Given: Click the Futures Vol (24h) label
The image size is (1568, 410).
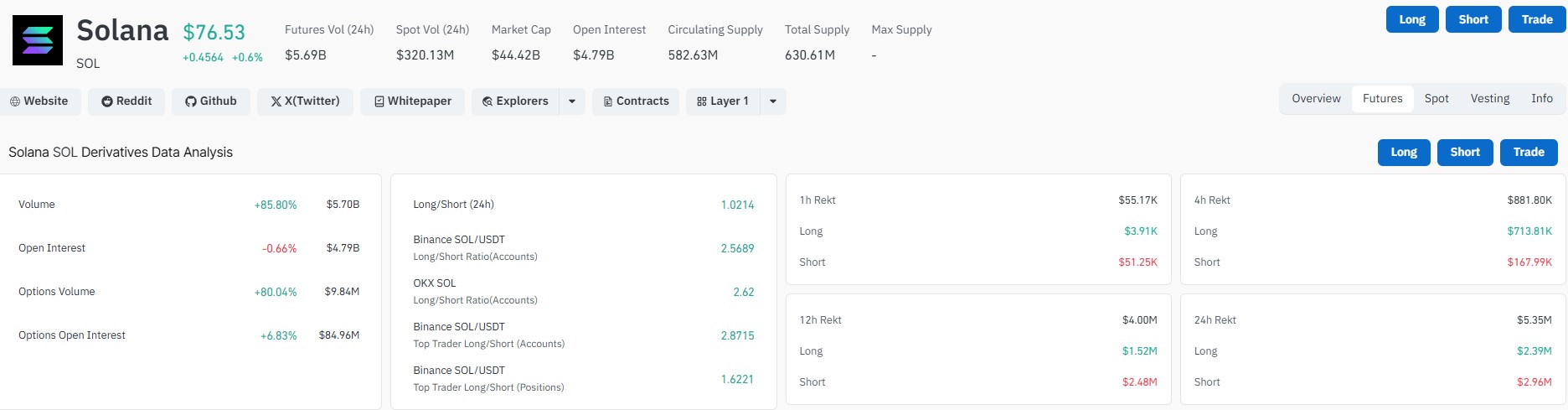Looking at the screenshot, I should point(329,29).
